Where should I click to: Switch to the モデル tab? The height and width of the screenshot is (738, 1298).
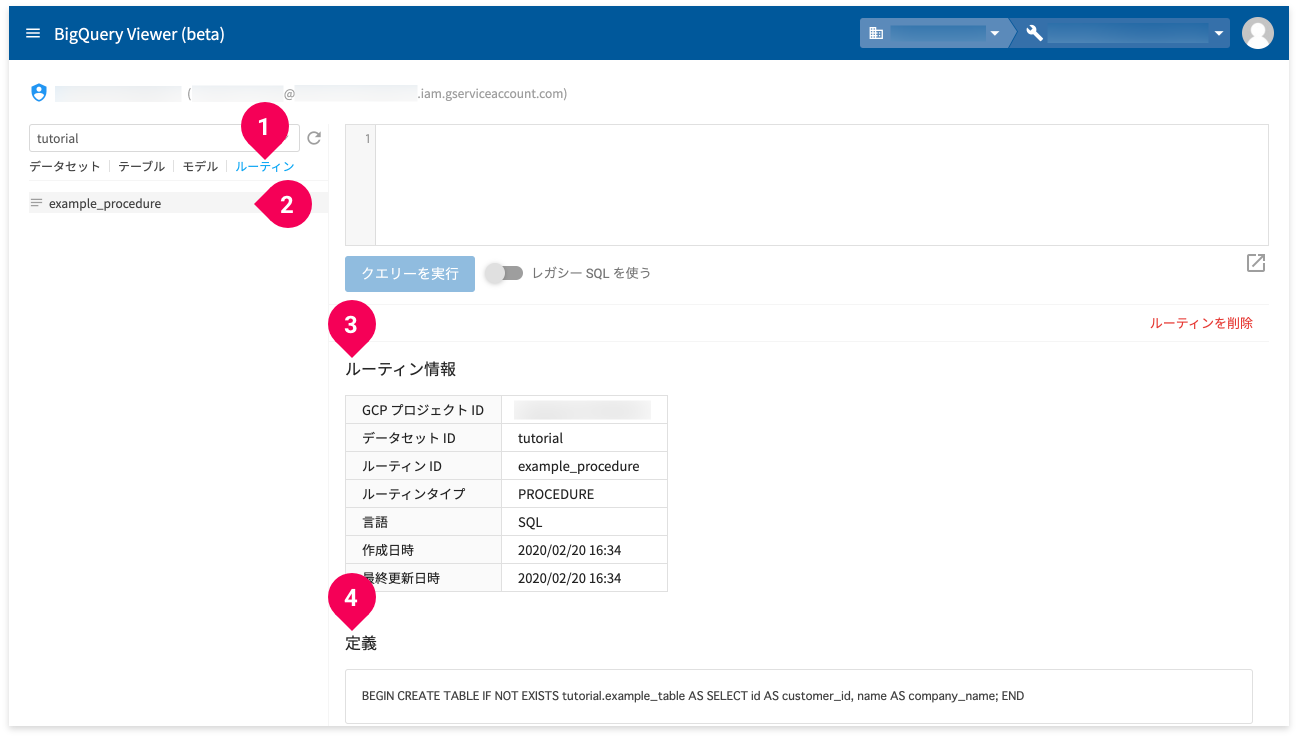tap(200, 167)
